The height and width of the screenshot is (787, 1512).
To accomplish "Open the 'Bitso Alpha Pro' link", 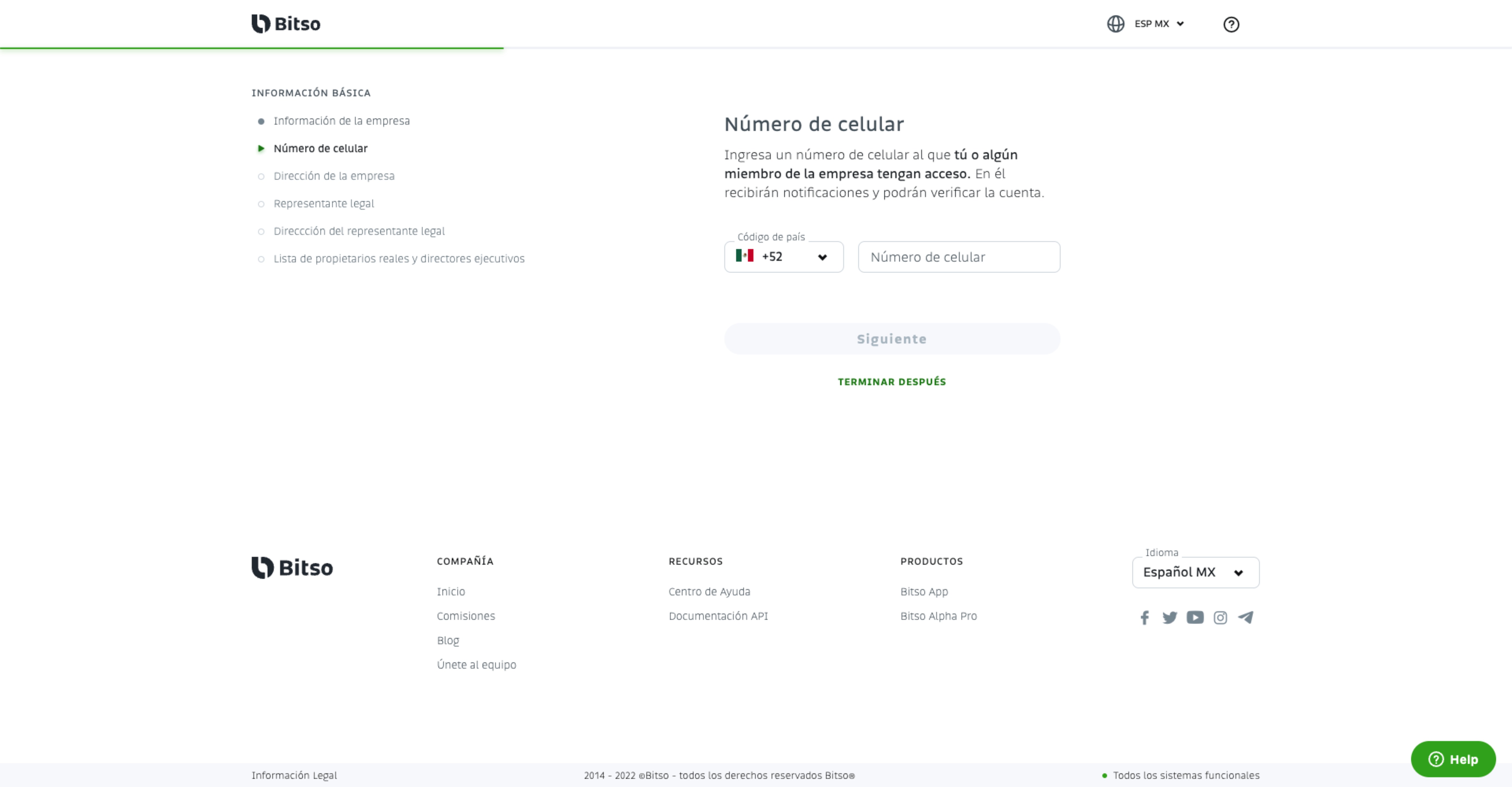I will [939, 616].
